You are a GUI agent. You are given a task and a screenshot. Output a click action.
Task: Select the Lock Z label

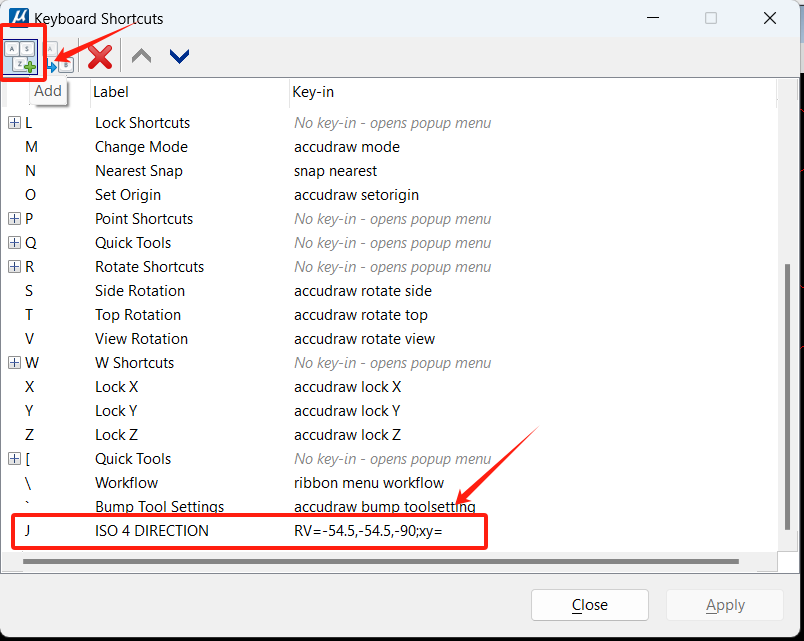tap(116, 435)
